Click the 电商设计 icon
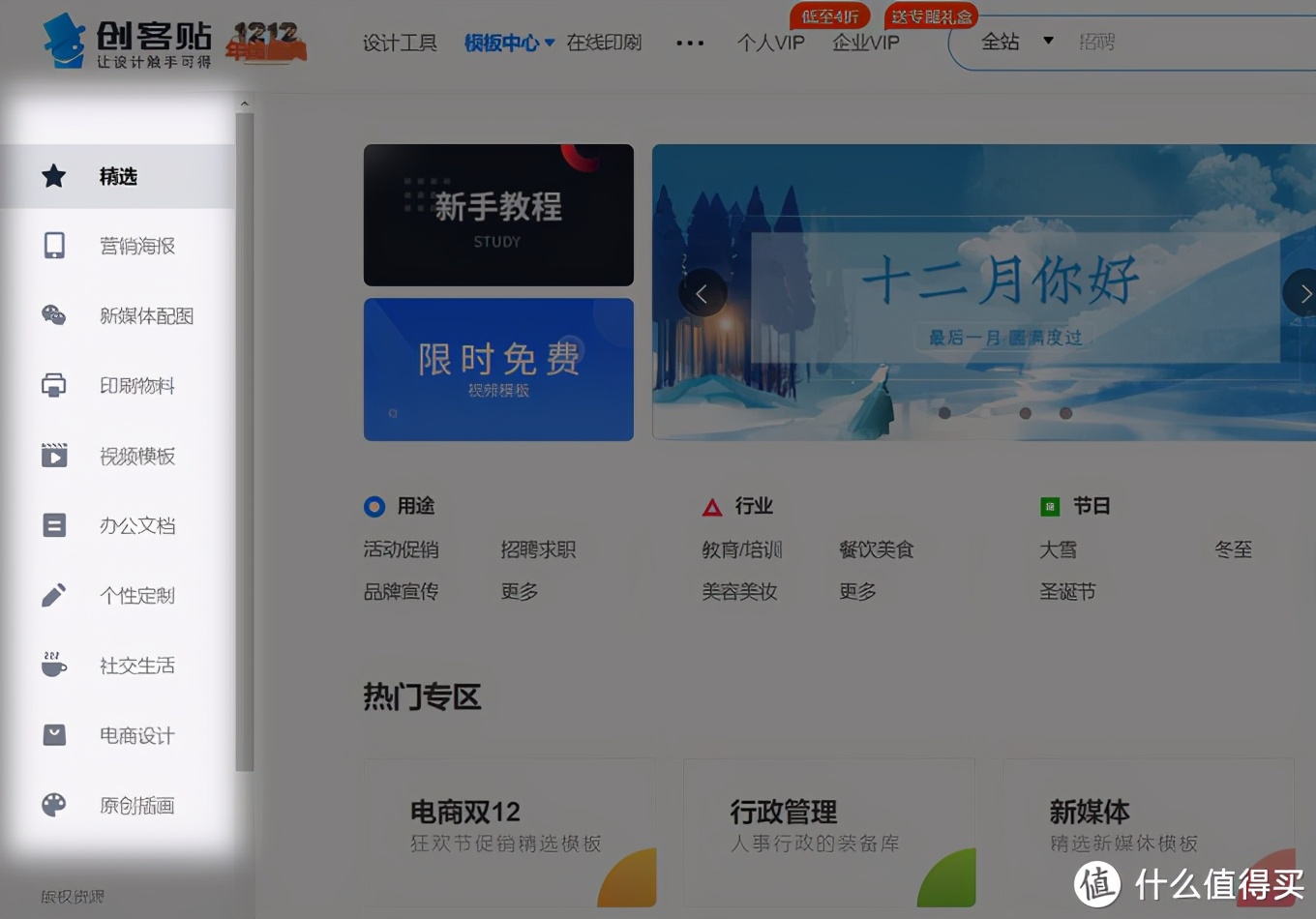Screen dimensions: 1316x919 point(54,735)
